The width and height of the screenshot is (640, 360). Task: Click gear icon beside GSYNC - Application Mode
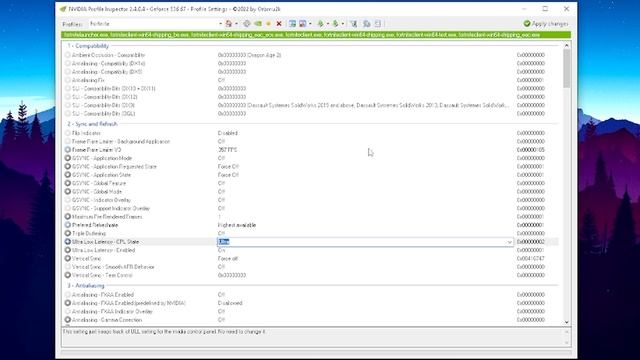(x=68, y=158)
